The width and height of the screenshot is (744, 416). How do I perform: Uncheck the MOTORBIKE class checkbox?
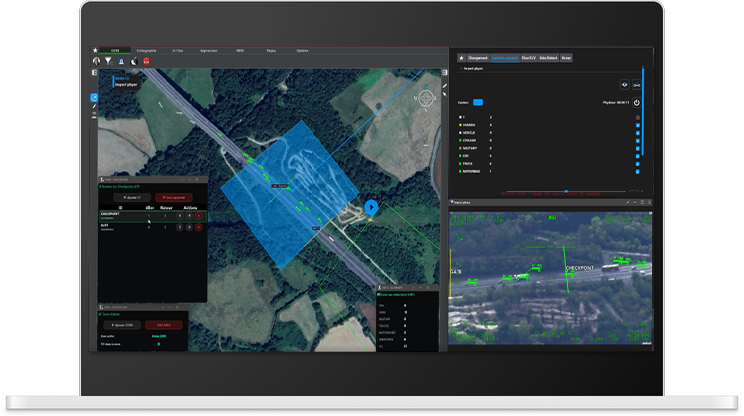pos(637,172)
